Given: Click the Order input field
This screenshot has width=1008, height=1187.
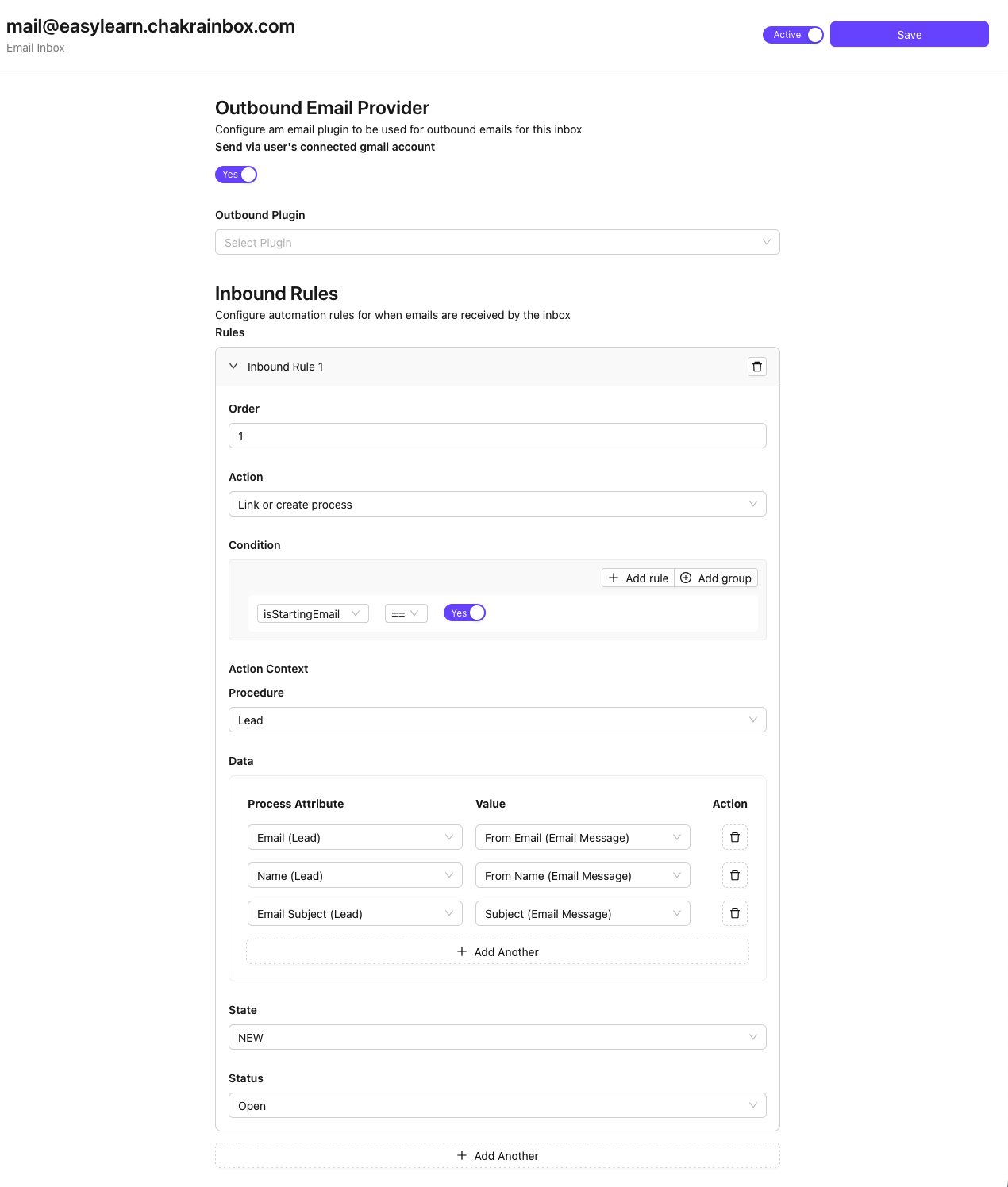Looking at the screenshot, I should [497, 436].
